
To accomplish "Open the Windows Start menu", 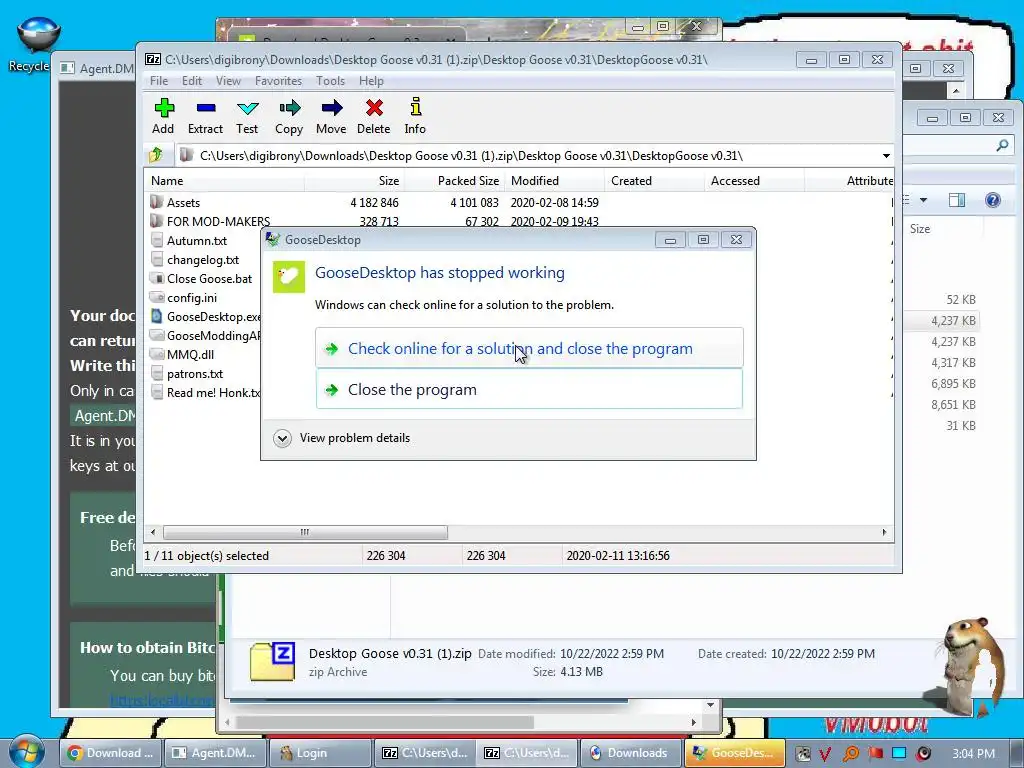I will pyautogui.click(x=25, y=752).
